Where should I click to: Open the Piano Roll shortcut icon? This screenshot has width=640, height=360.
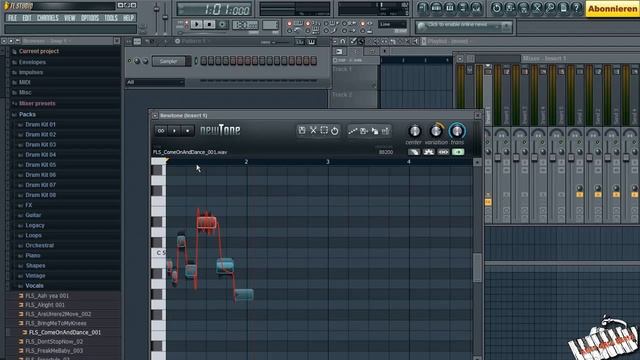449,8
